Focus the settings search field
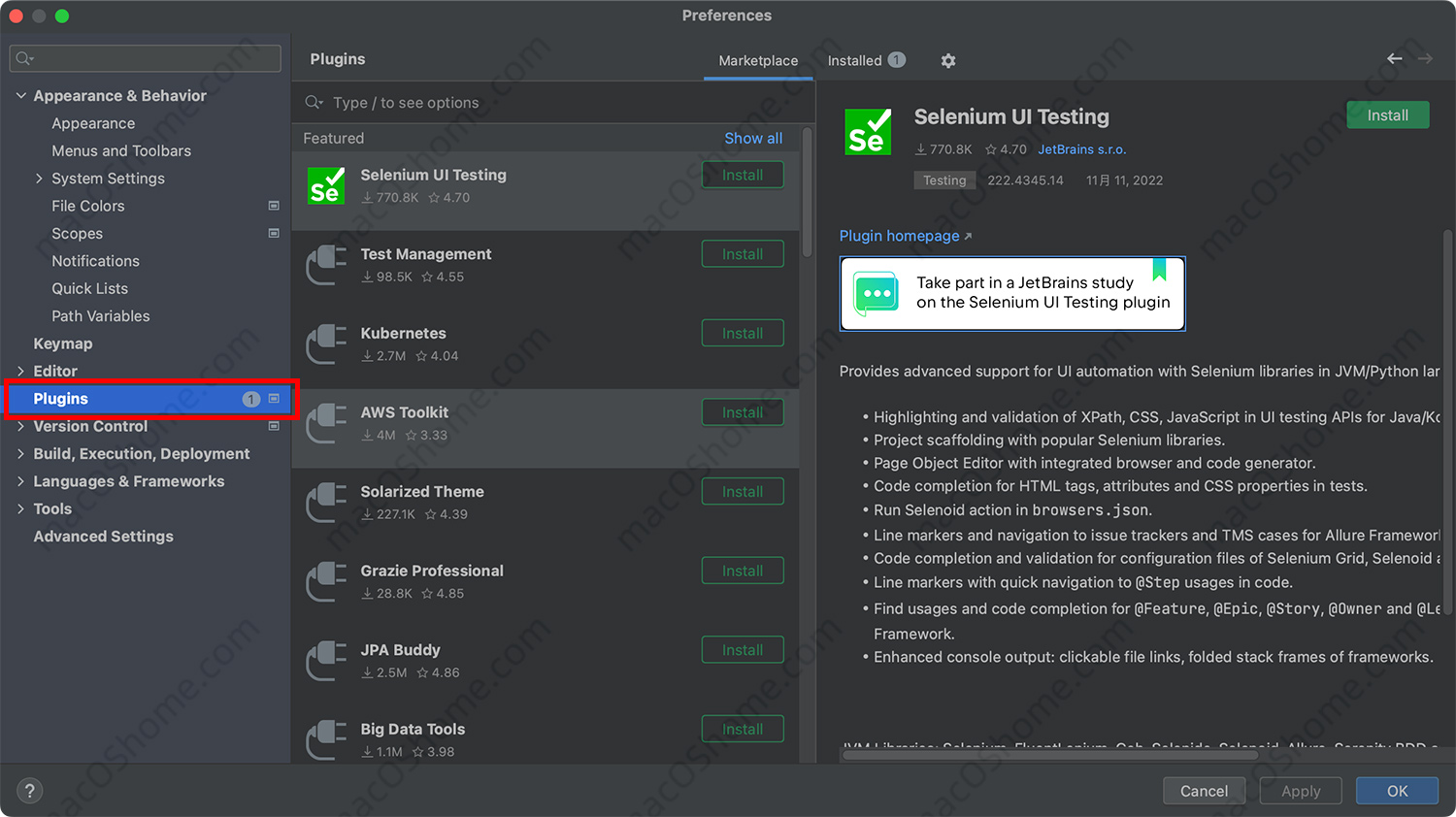This screenshot has height=817, width=1456. coord(146,58)
